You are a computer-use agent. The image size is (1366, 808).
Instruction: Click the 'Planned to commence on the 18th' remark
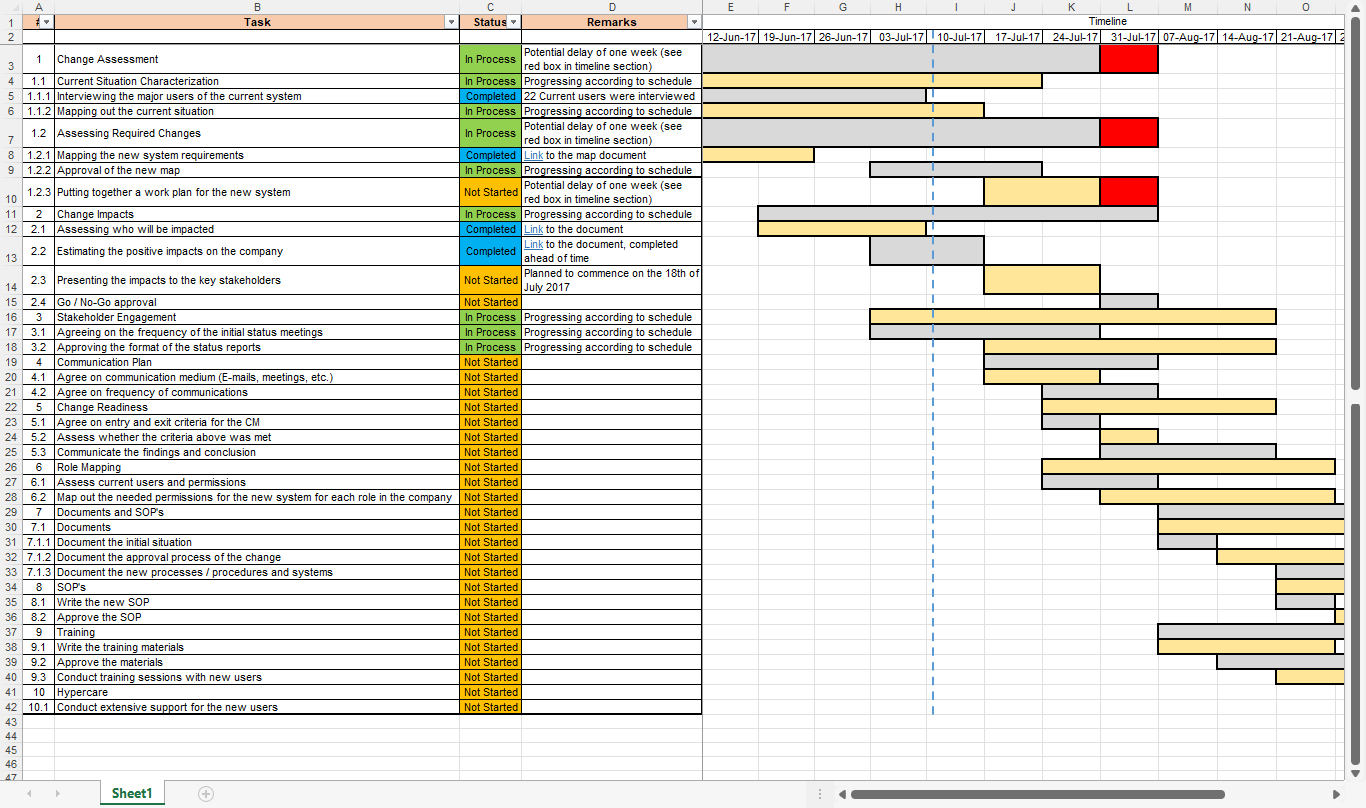612,280
